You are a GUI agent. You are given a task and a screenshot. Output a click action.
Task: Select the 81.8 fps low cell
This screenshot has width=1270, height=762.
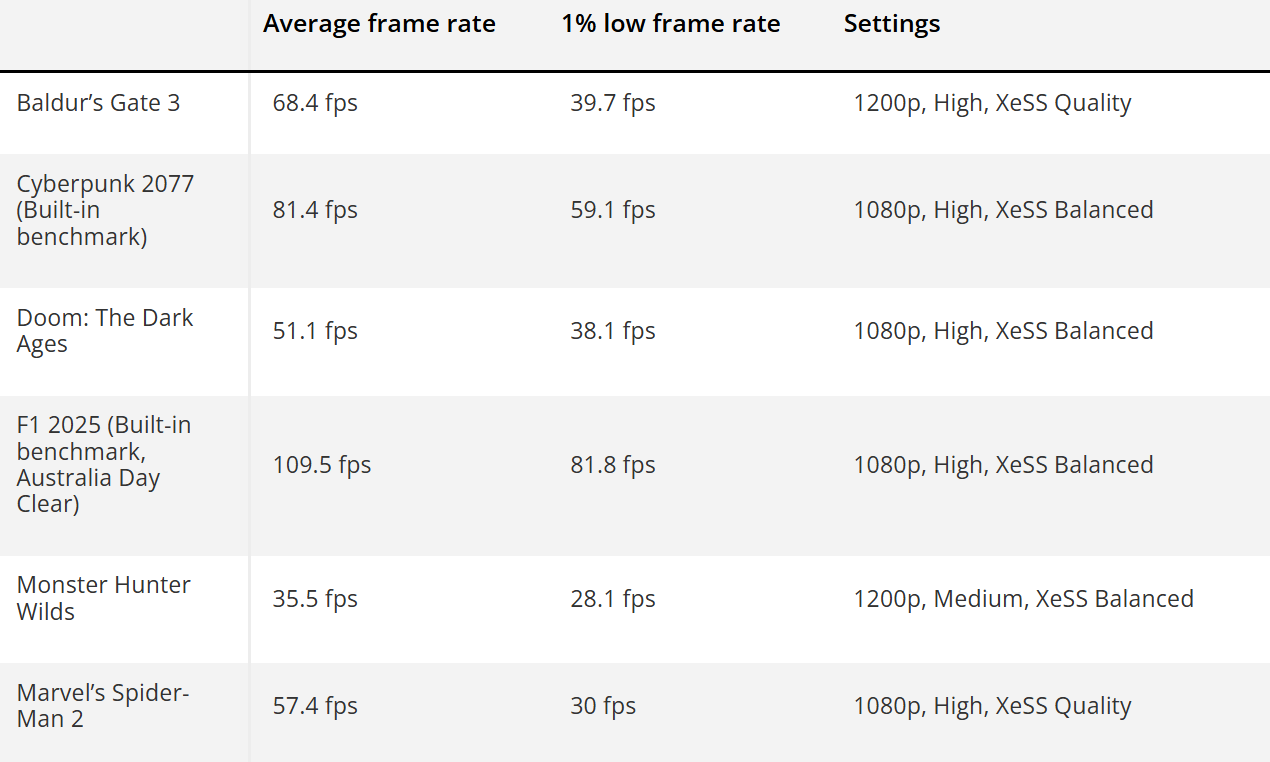(x=613, y=465)
